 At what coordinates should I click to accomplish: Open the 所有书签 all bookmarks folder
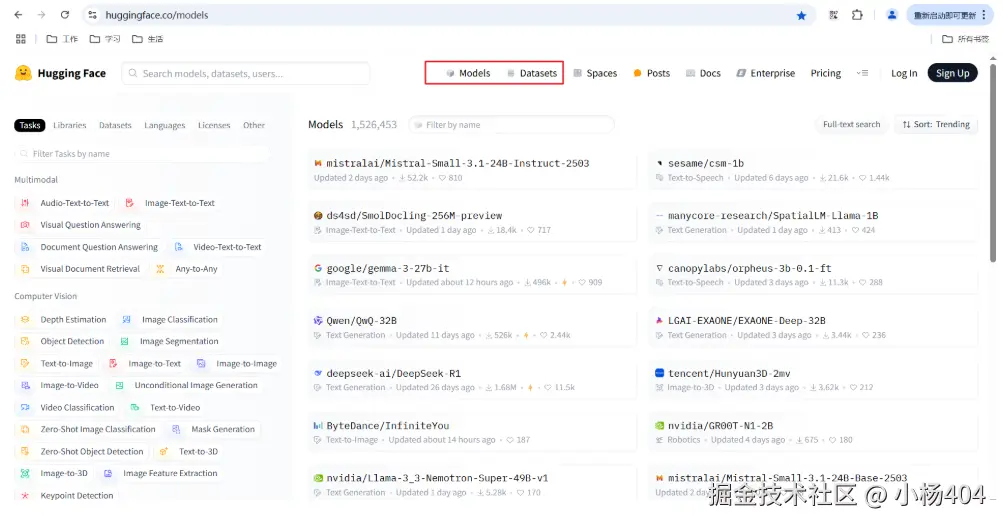(x=965, y=39)
